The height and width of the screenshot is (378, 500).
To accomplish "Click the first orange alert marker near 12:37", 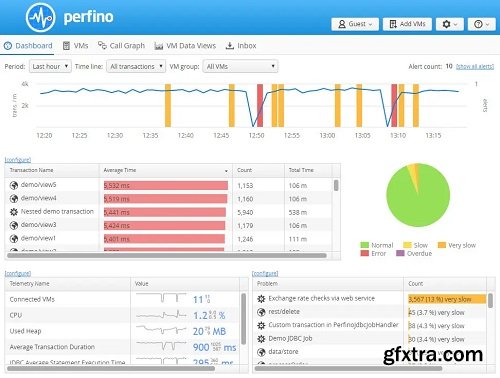I will [x=168, y=105].
